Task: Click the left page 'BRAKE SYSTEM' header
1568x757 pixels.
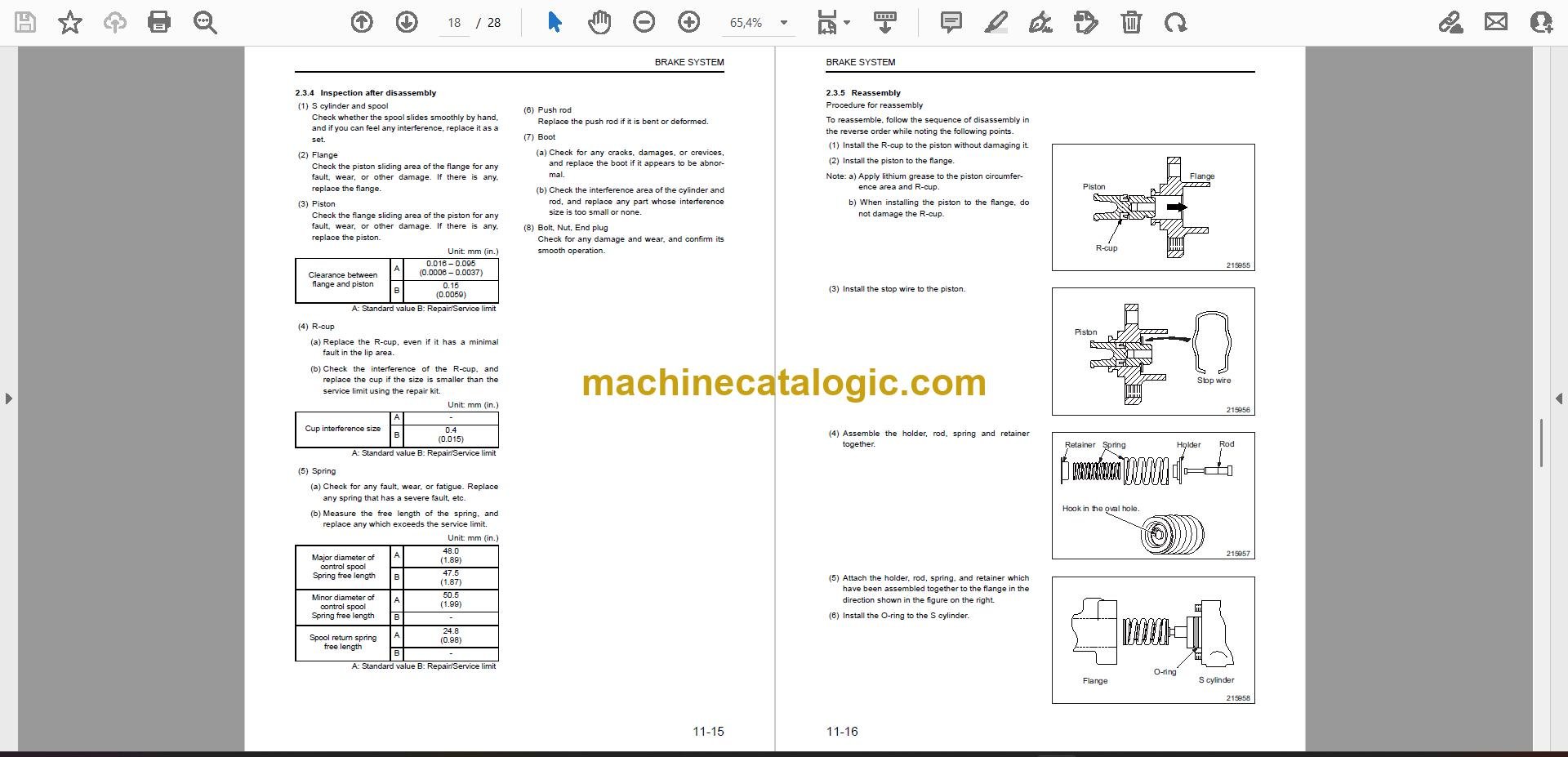Action: (x=689, y=62)
